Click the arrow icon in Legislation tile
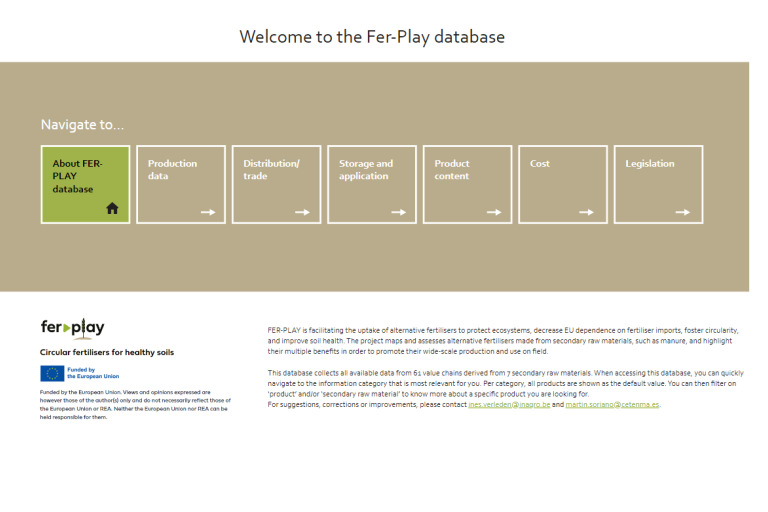The image size is (768, 512). pos(683,212)
